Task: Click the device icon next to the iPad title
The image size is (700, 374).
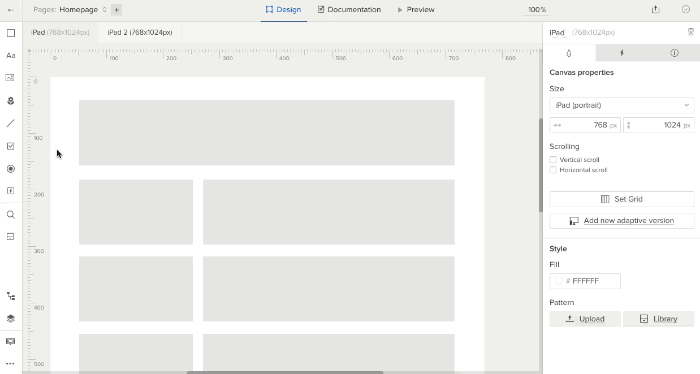Action: [691, 32]
